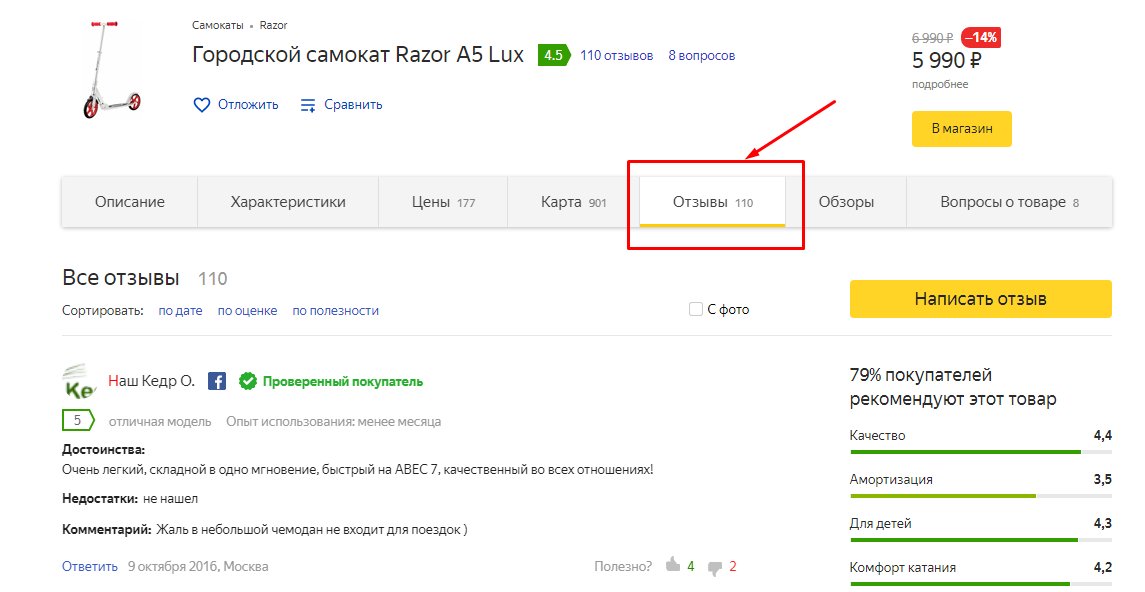
Task: Select the Карта tab
Action: (573, 202)
